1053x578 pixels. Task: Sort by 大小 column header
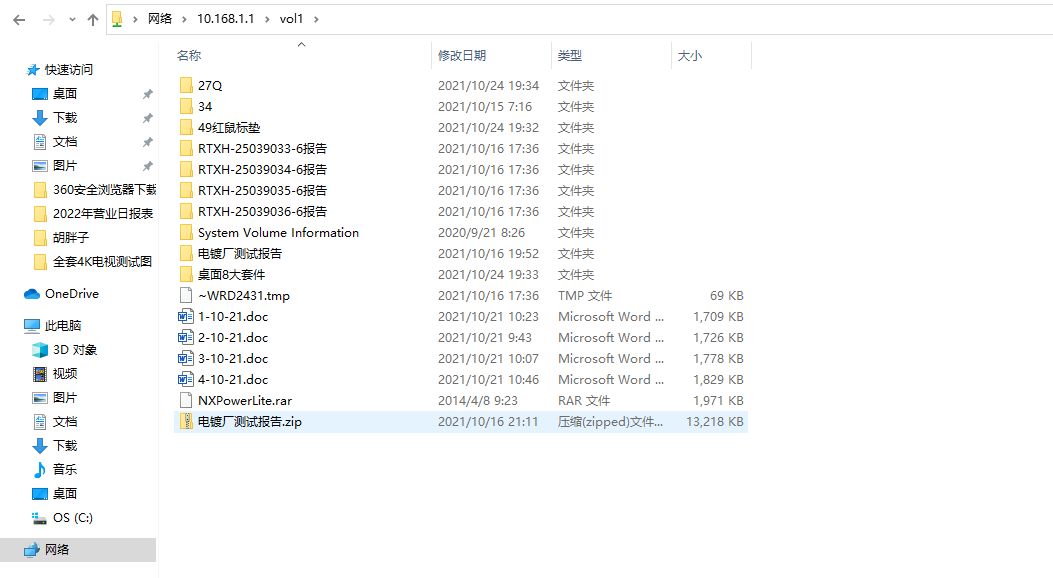(x=690, y=56)
